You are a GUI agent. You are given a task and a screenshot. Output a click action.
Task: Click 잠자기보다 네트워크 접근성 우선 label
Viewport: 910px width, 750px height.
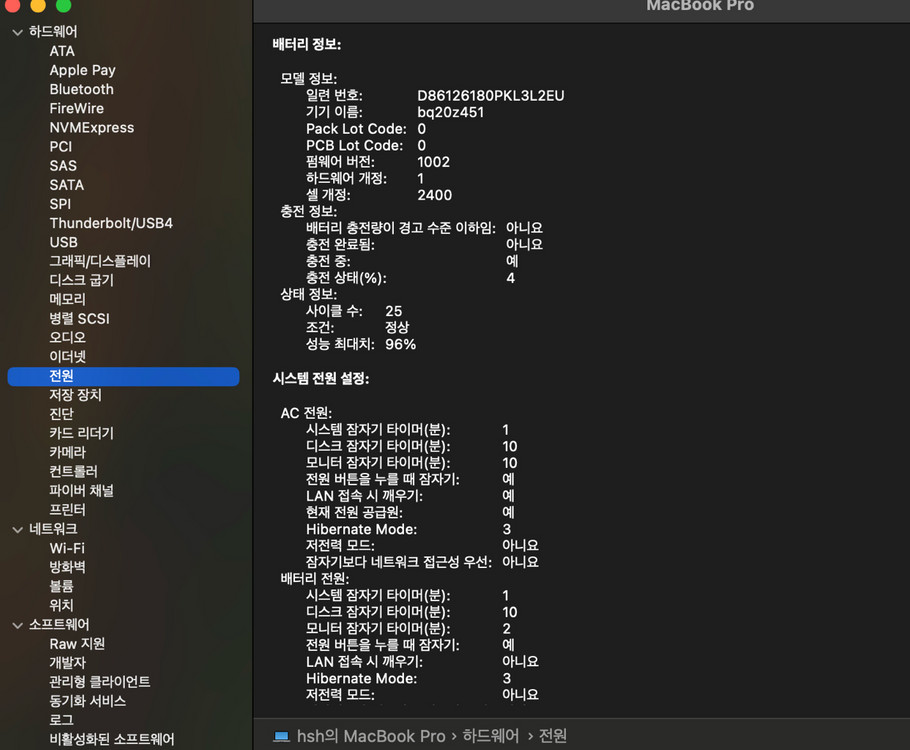click(x=399, y=562)
